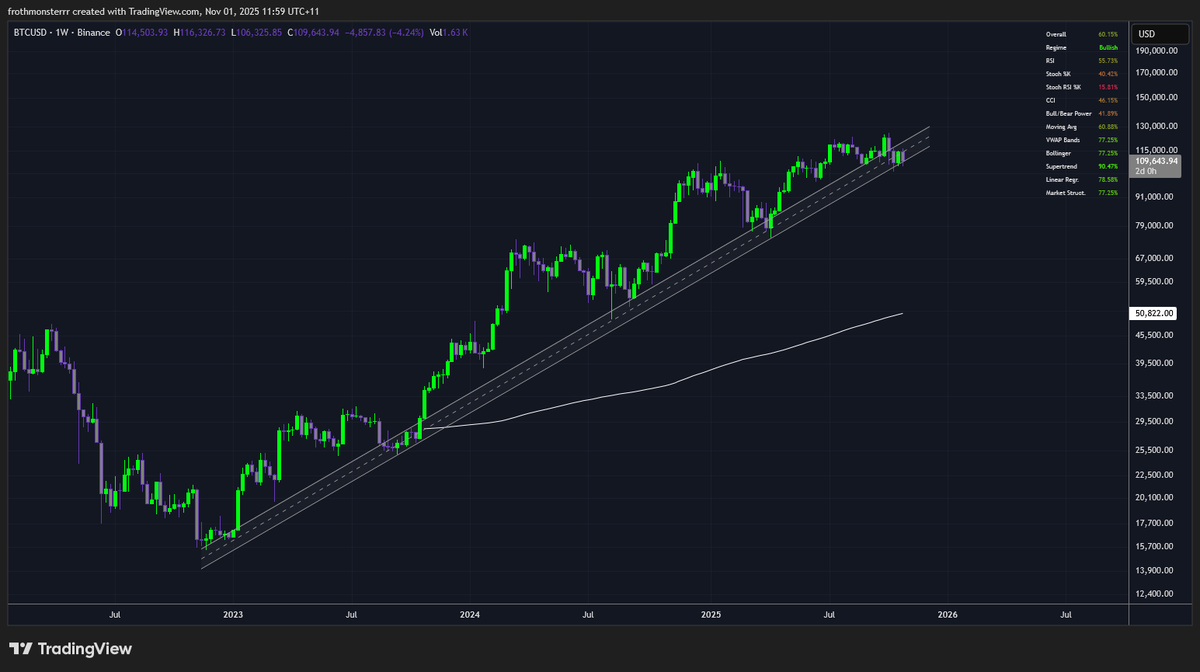Viewport: 1200px width, 672px height.
Task: Click the Overall row in indicator table
Action: (x=1083, y=34)
